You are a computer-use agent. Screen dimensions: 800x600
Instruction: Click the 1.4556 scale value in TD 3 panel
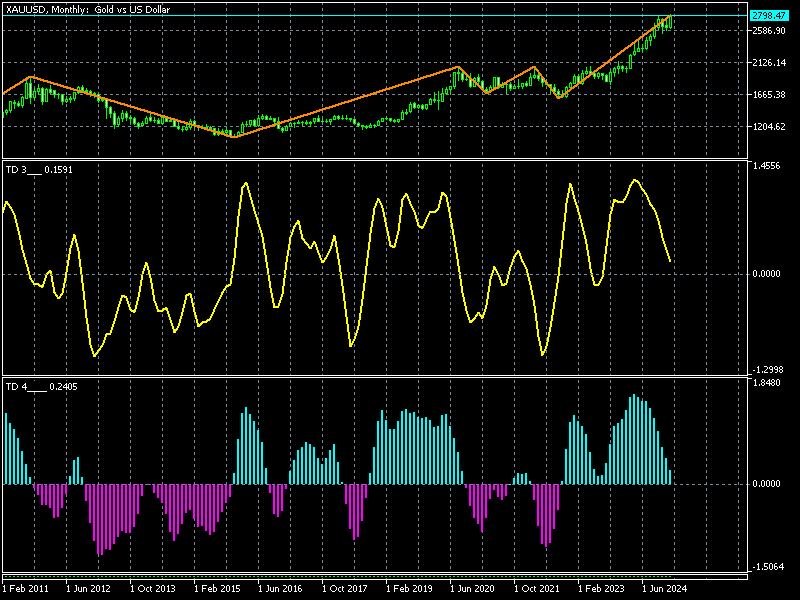point(766,166)
